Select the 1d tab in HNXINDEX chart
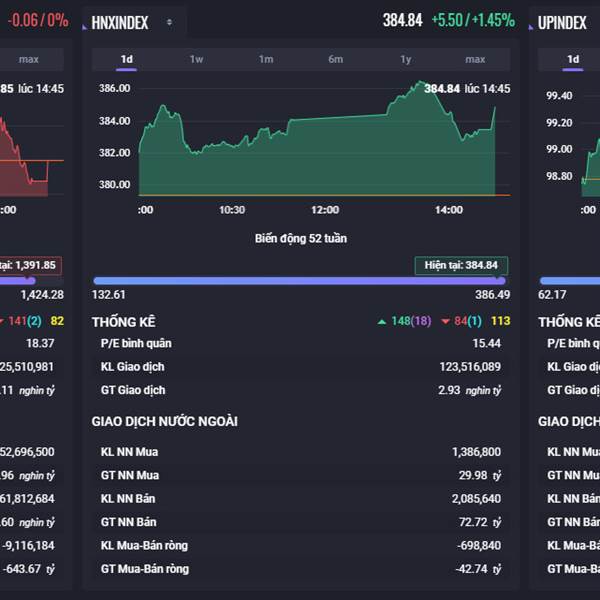600x600 pixels. [x=127, y=59]
